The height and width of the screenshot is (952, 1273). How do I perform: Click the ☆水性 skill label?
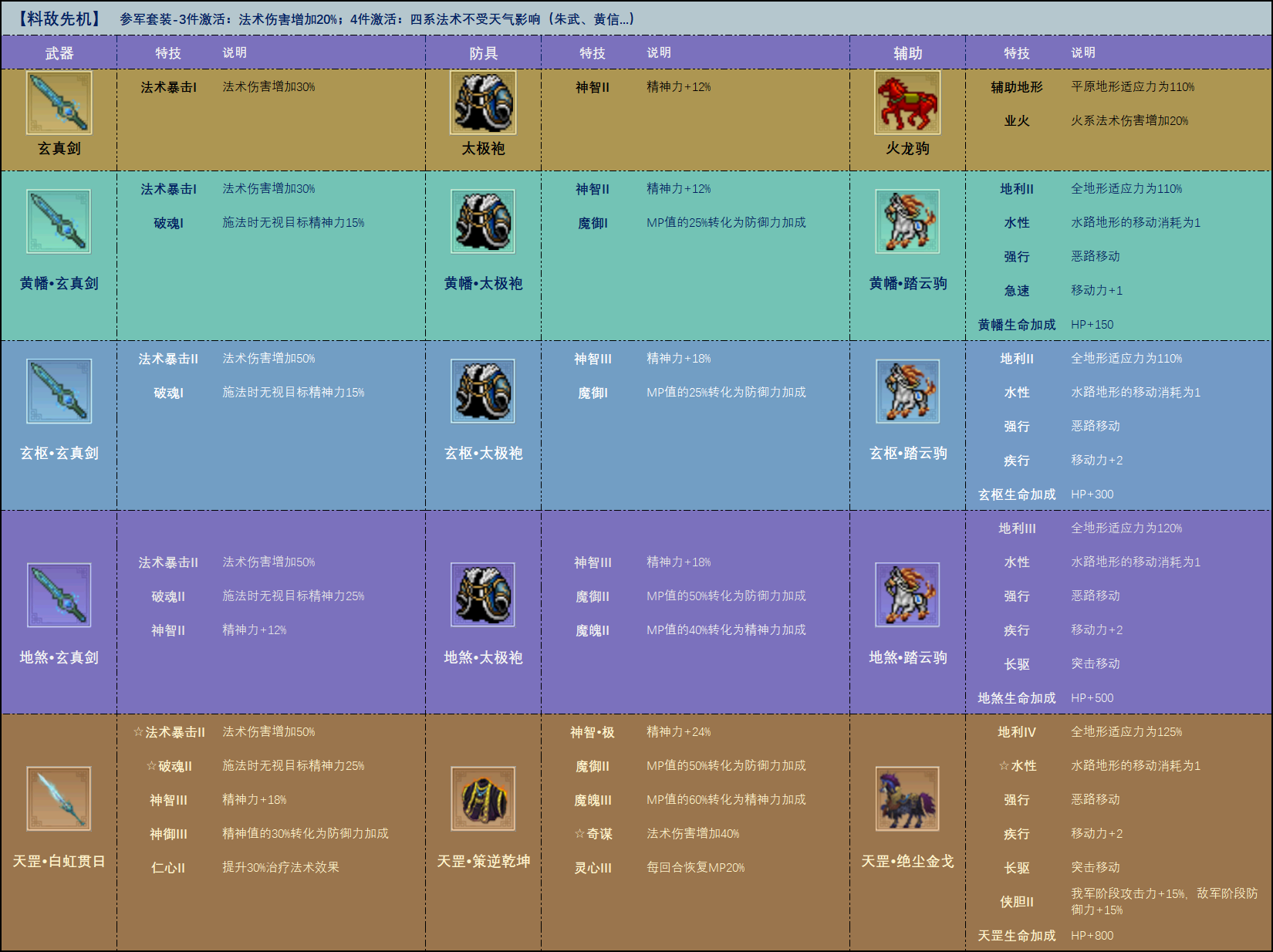click(x=1018, y=766)
